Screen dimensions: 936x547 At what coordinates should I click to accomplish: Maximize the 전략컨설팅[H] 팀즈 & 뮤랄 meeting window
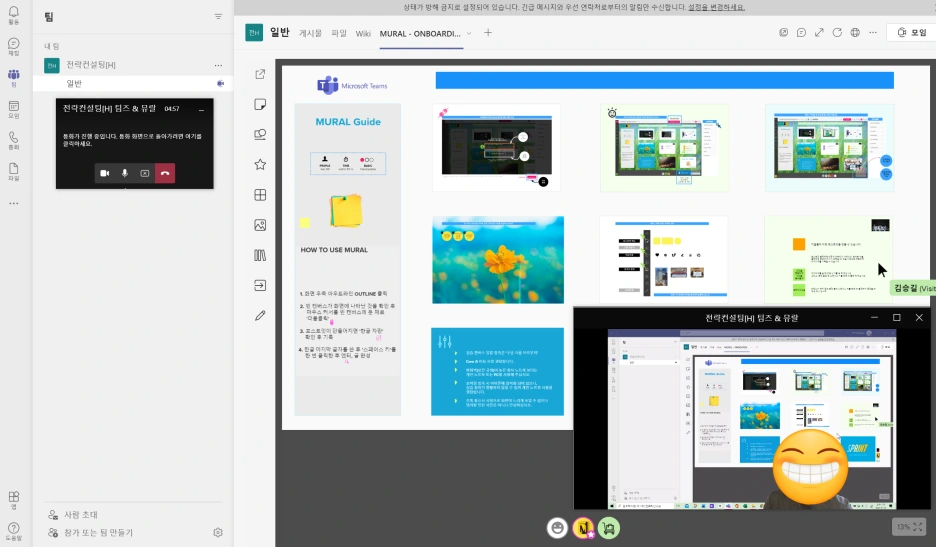(x=897, y=318)
